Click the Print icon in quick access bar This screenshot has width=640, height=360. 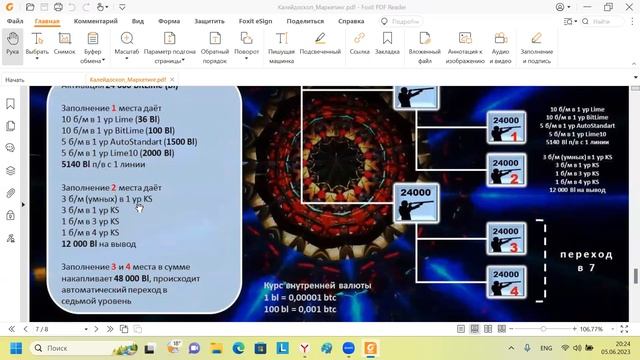point(58,7)
